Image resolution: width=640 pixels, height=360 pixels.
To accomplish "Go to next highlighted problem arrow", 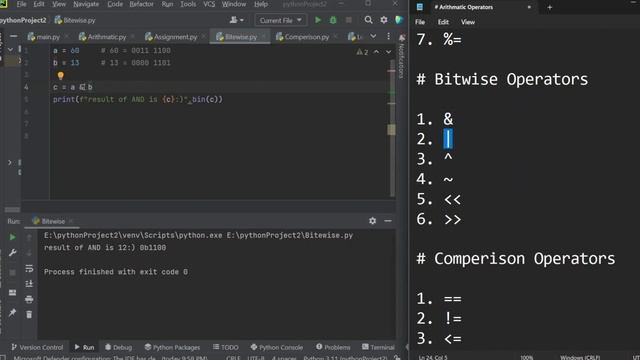I will [388, 52].
